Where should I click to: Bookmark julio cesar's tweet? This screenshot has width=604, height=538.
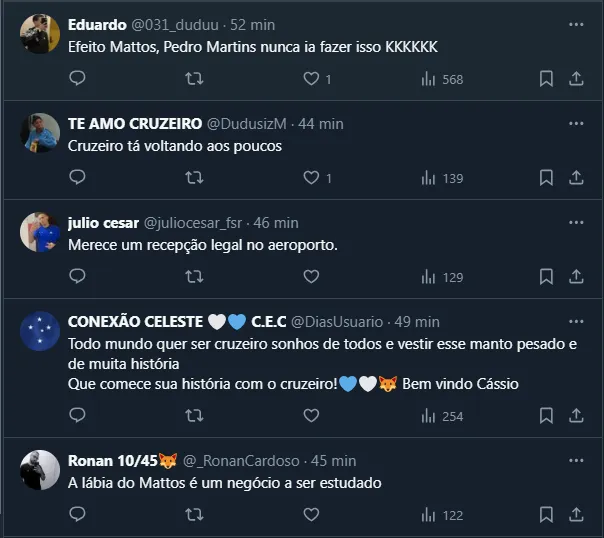coord(546,277)
